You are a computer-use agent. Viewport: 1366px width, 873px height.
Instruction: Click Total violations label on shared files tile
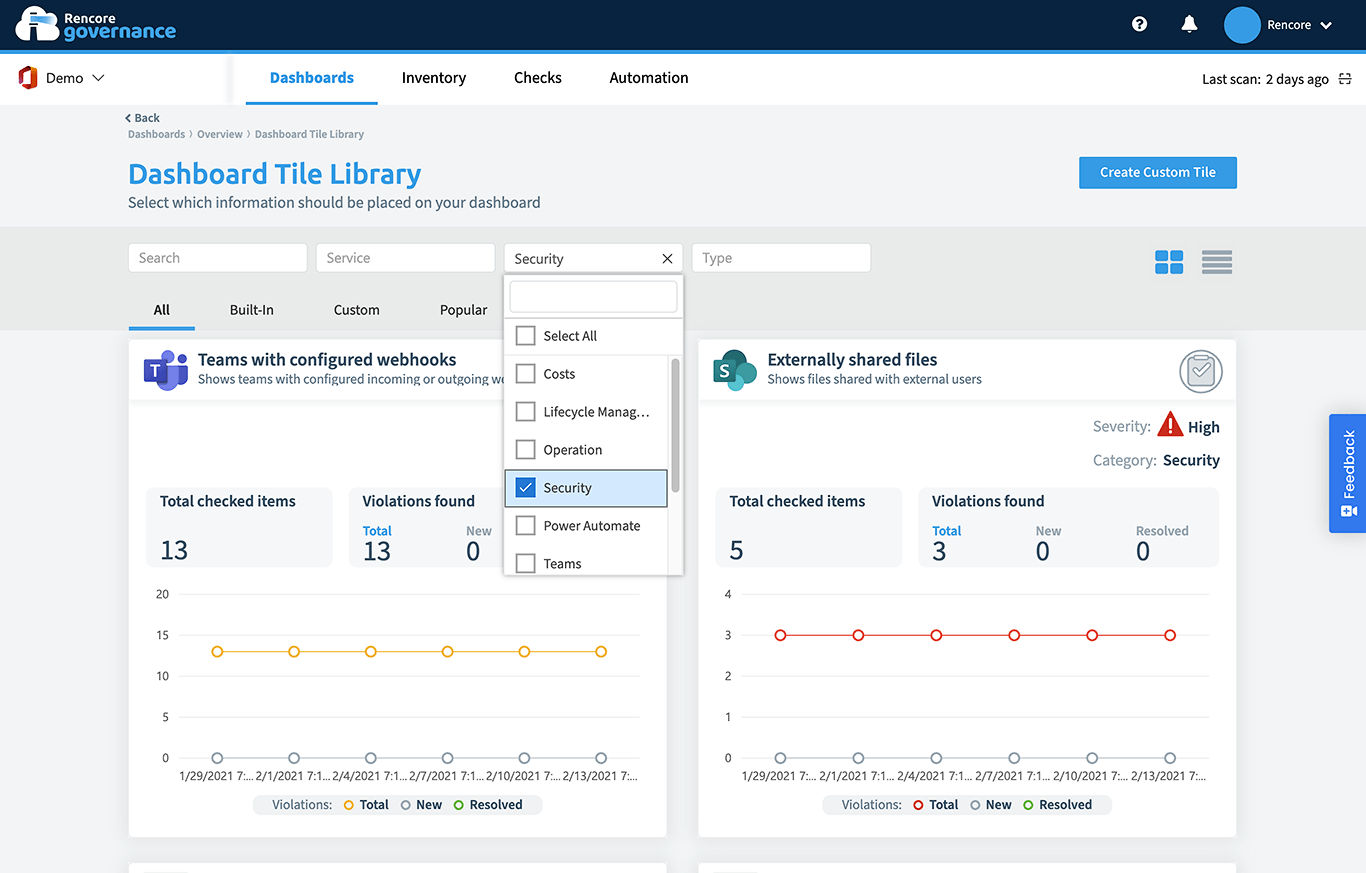(946, 531)
